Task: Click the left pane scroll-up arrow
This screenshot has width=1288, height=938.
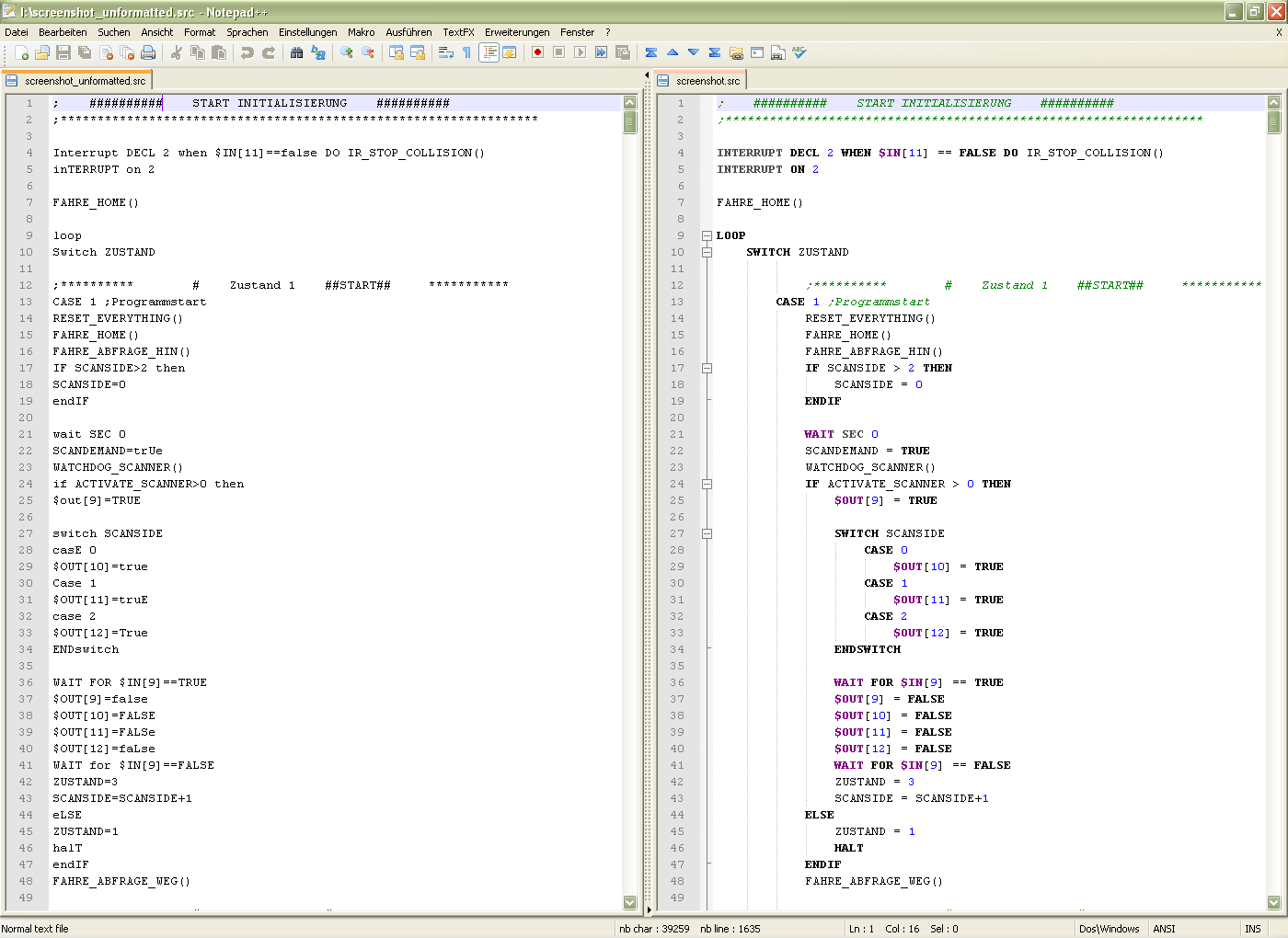Action: pyautogui.click(x=630, y=102)
